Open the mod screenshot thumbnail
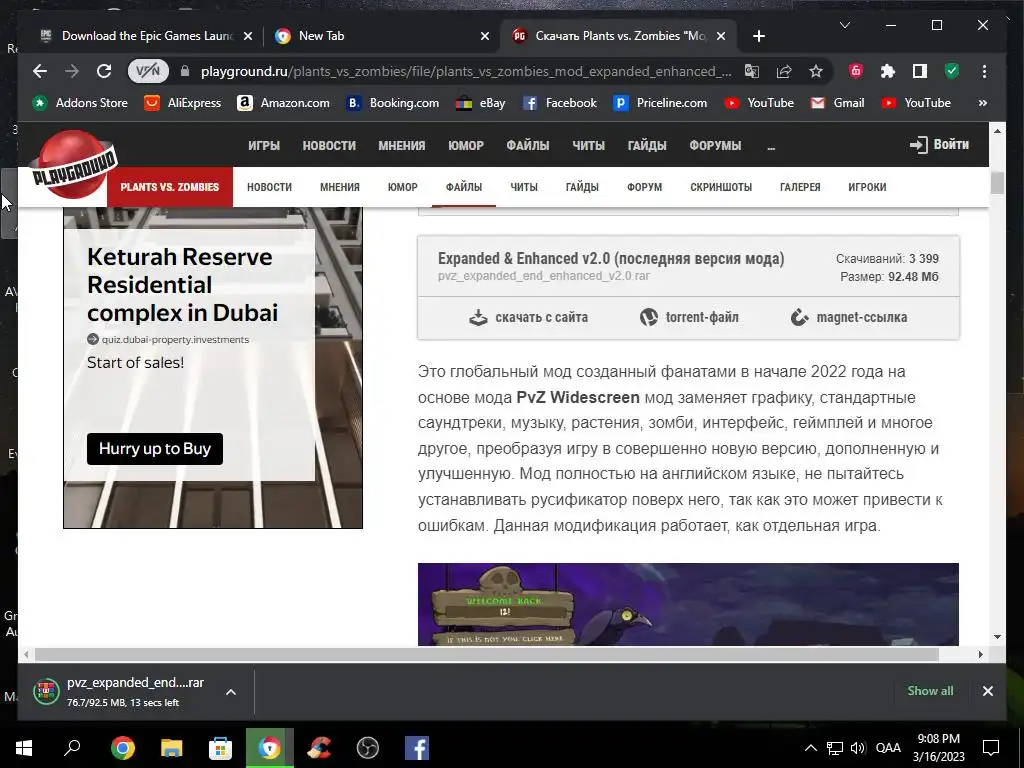This screenshot has width=1024, height=768. 688,604
